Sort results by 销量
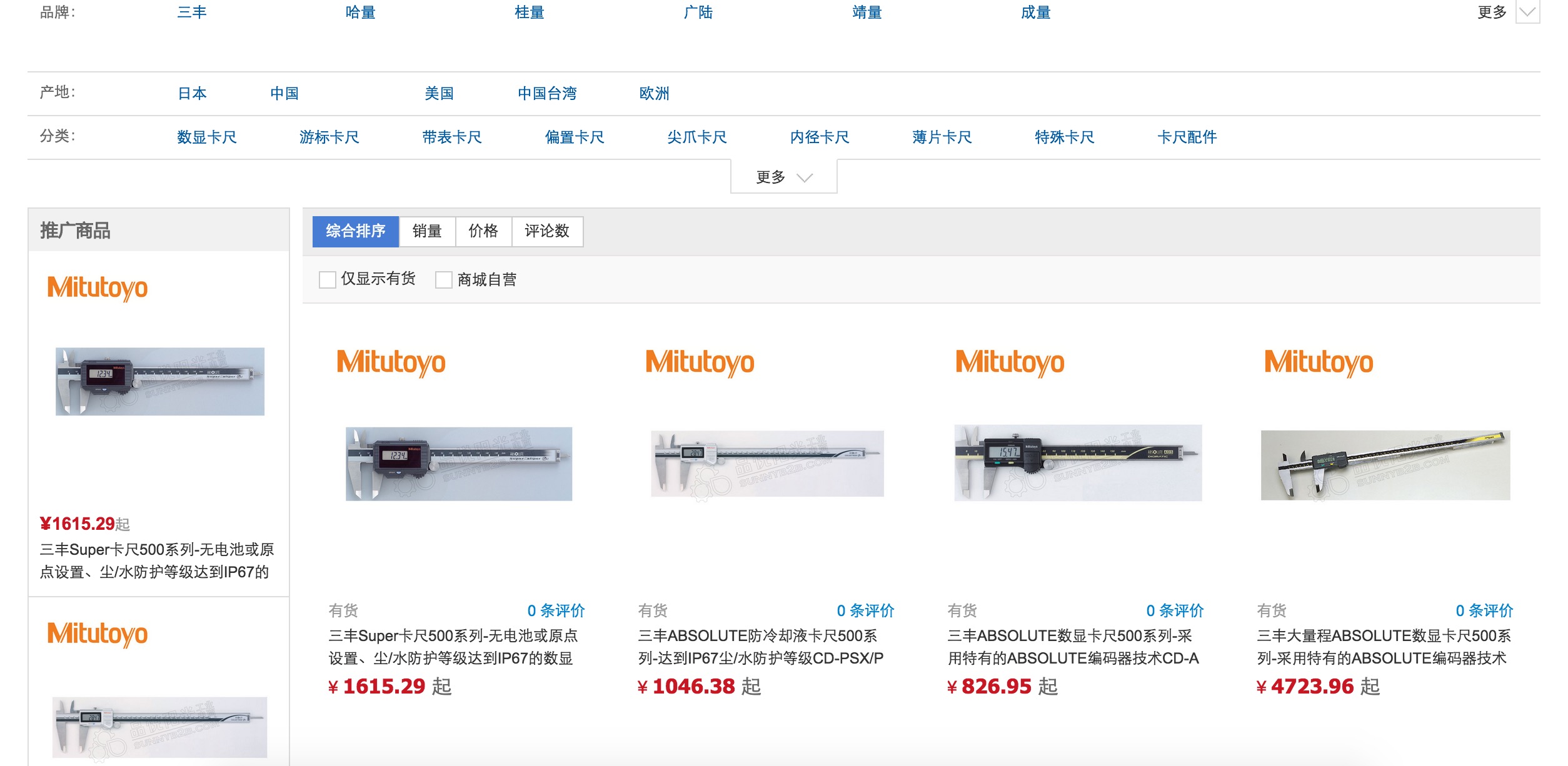Image resolution: width=1568 pixels, height=766 pixels. click(427, 231)
